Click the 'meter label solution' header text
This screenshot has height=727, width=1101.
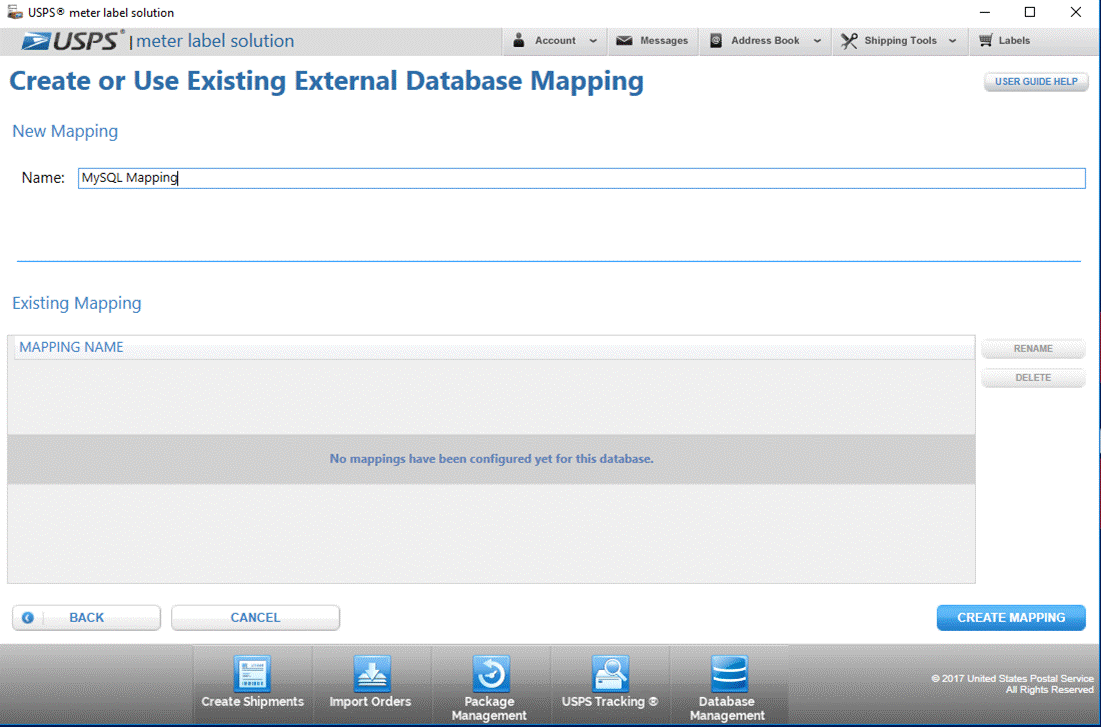pos(215,41)
